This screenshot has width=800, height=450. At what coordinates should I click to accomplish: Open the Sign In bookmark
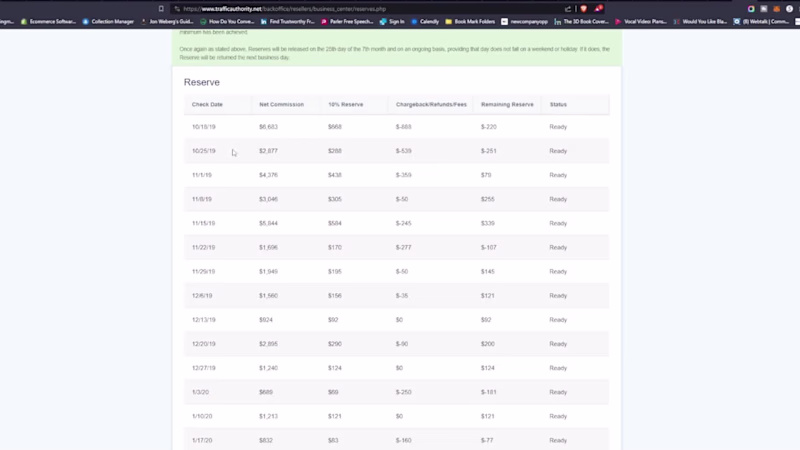392,21
